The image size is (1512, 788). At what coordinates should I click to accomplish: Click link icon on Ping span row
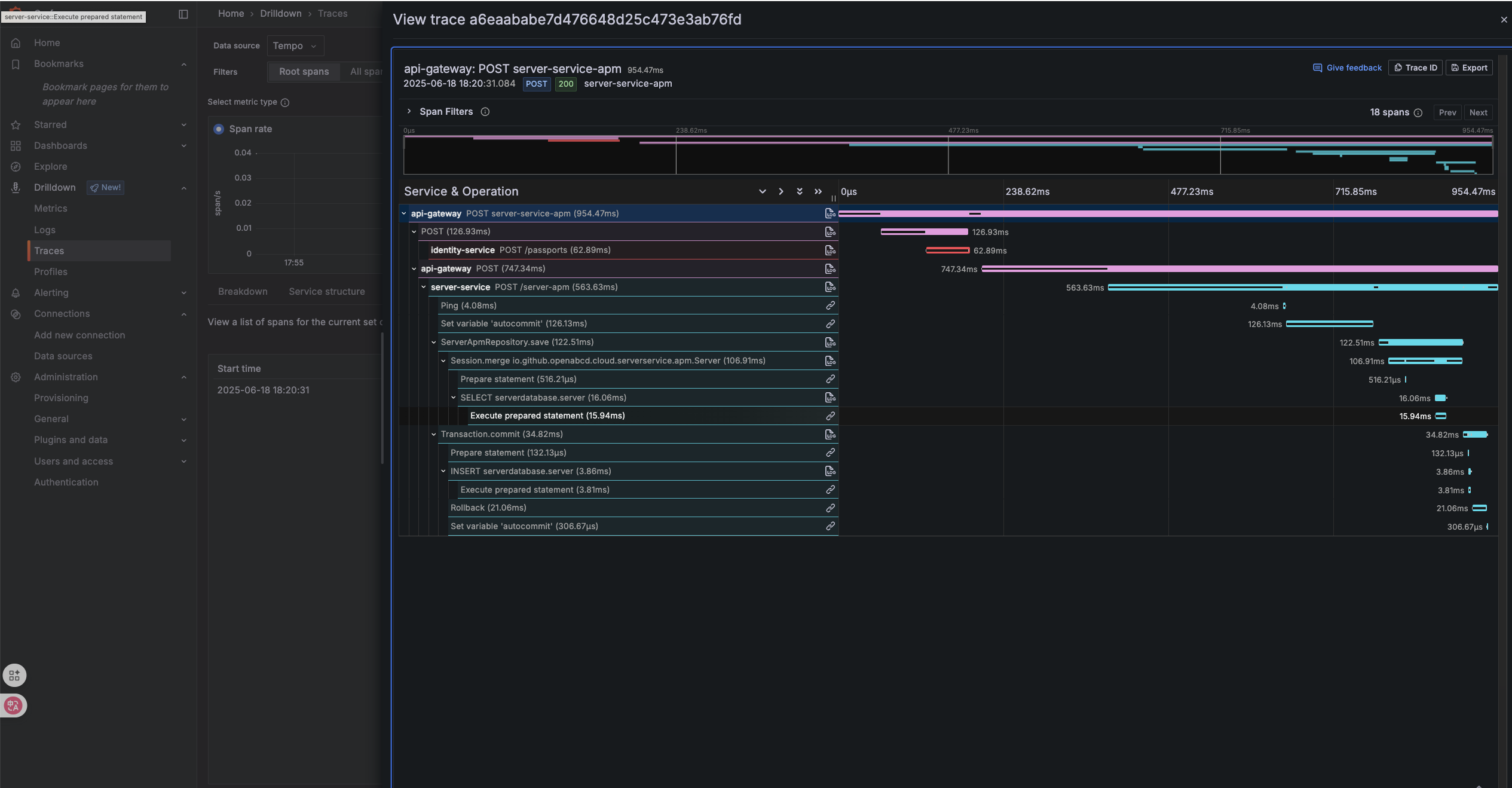pos(830,306)
